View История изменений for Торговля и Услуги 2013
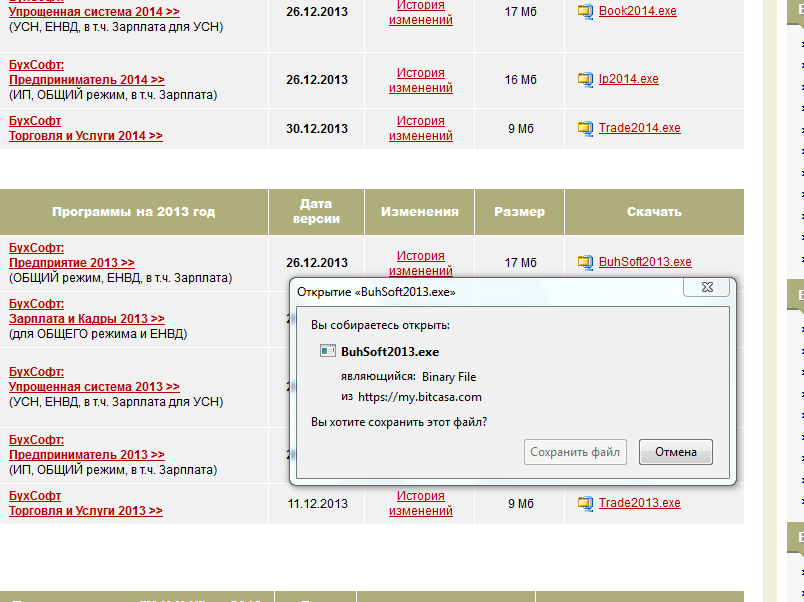804x602 pixels. pyautogui.click(x=420, y=504)
